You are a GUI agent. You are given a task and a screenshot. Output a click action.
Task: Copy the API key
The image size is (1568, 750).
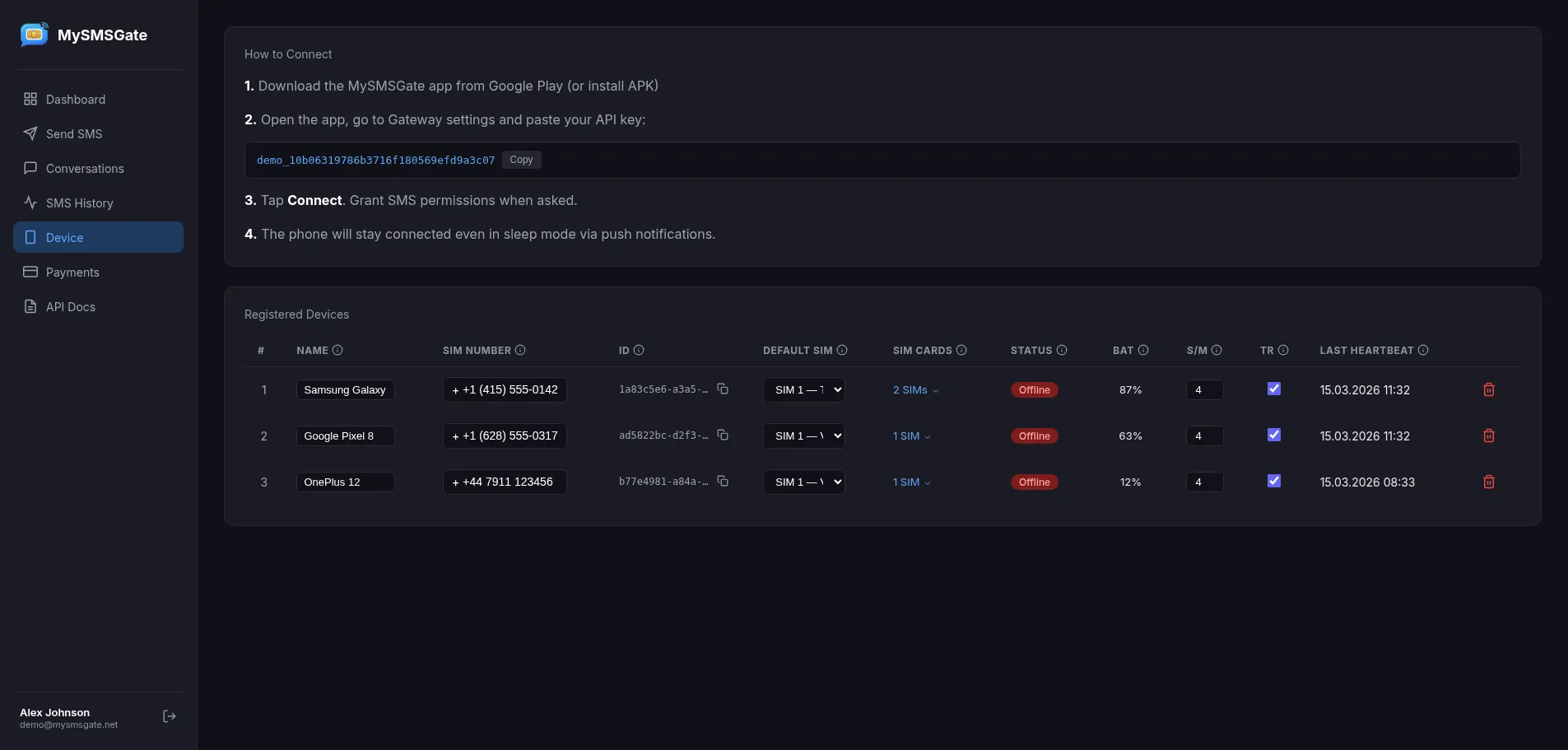pyautogui.click(x=521, y=160)
